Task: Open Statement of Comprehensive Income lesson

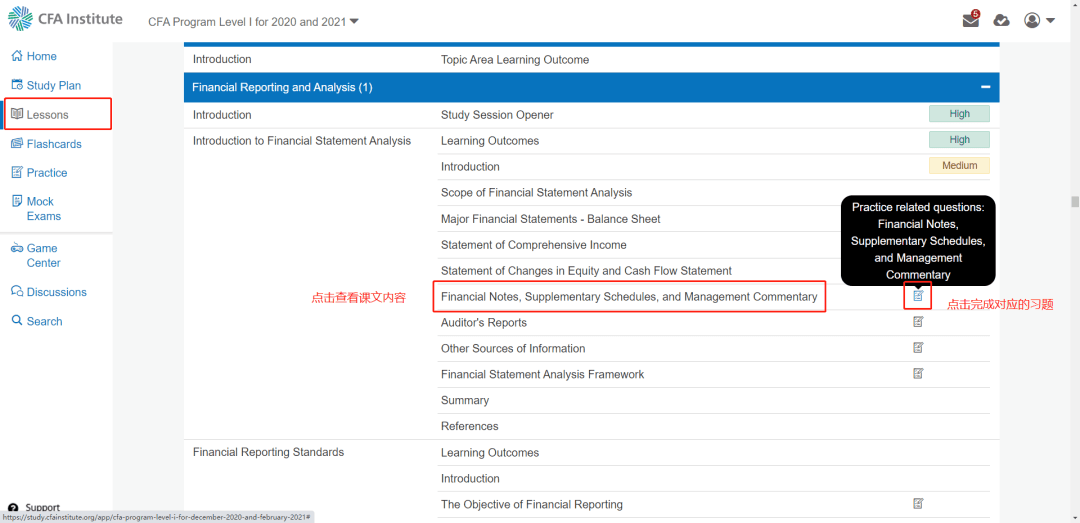Action: (x=533, y=245)
